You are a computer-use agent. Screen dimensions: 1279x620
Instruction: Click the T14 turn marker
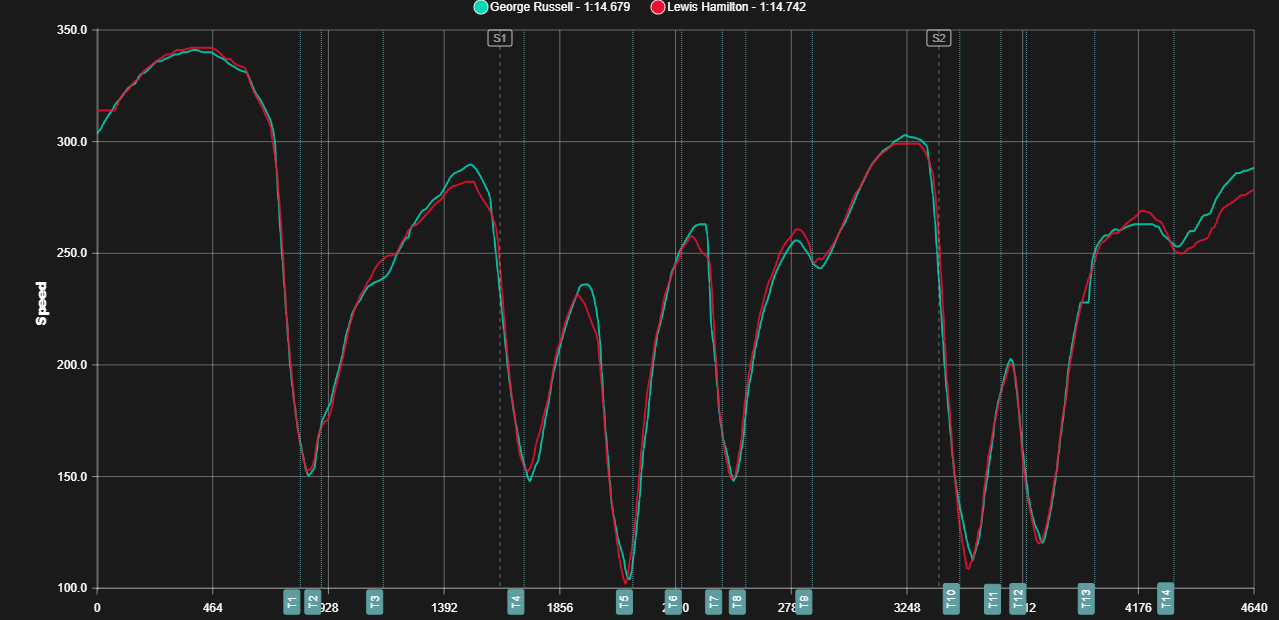(x=1165, y=598)
